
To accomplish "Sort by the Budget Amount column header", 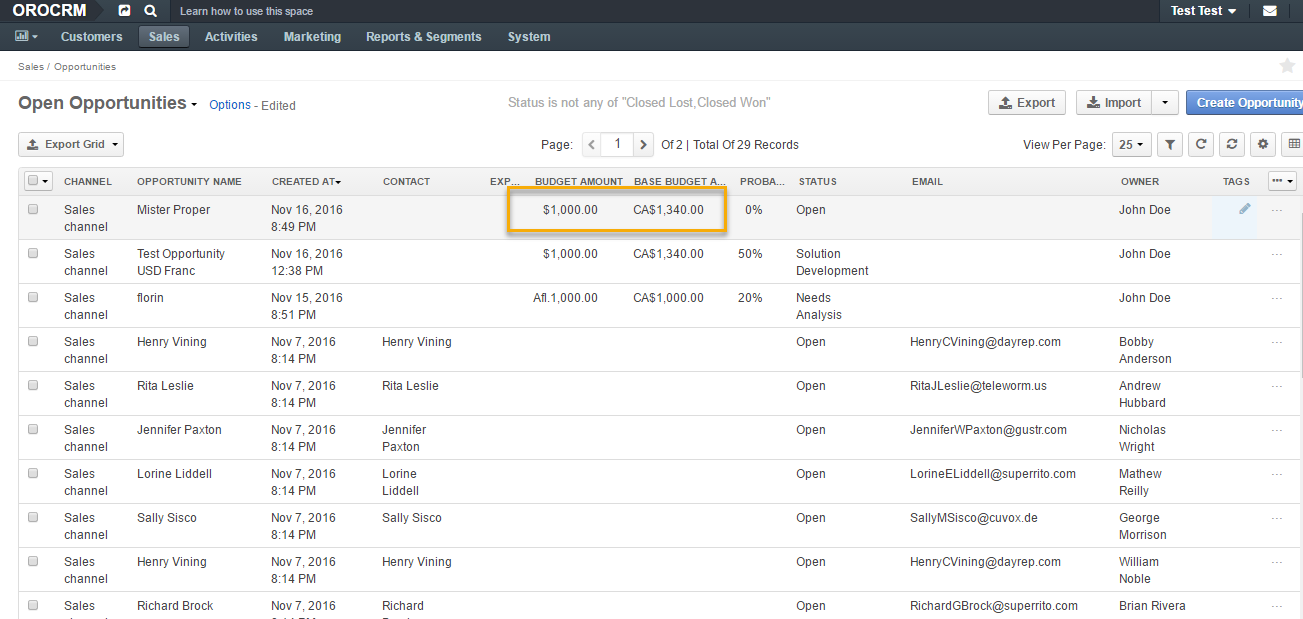I will (579, 182).
